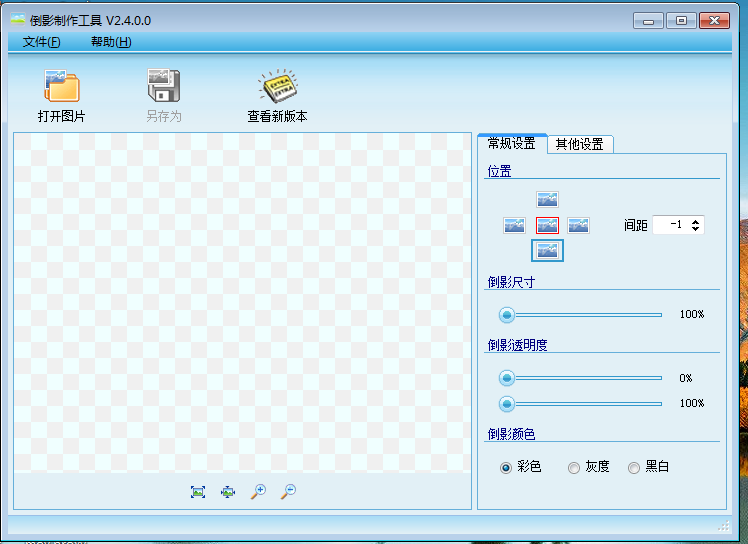Set reflection position to top

547,200
